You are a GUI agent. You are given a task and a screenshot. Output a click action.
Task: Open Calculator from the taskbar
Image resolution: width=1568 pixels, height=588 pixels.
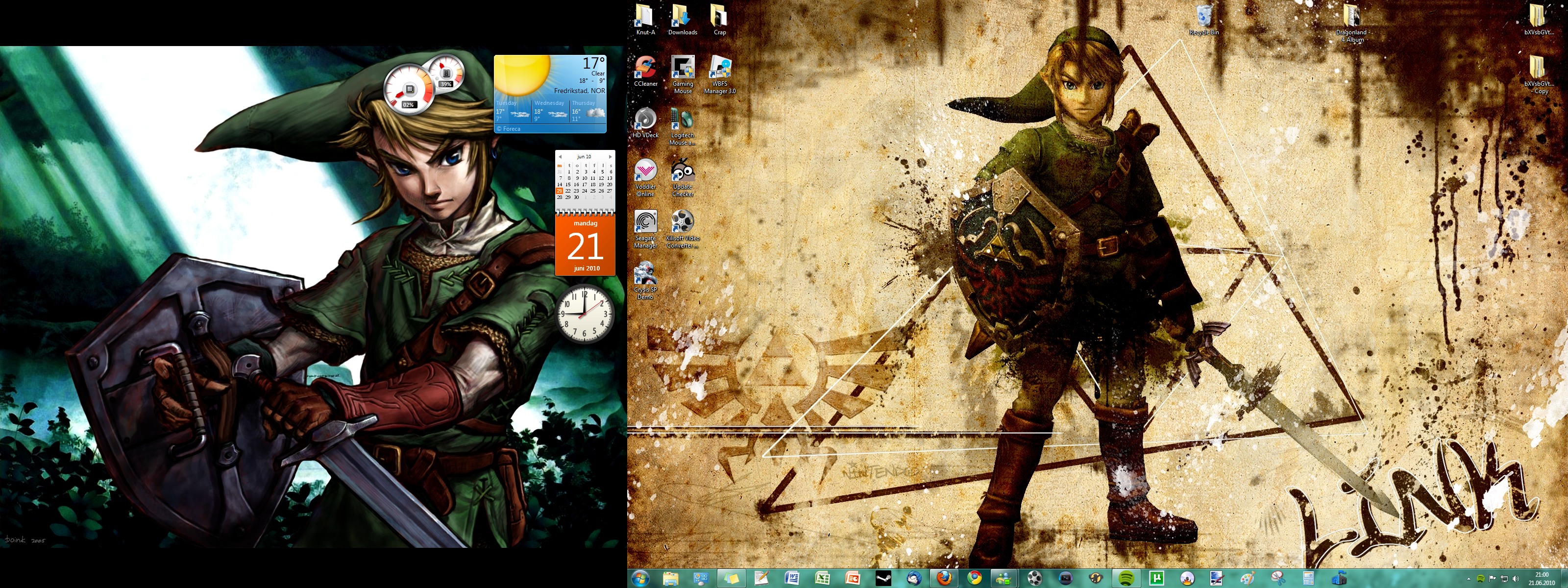(x=1308, y=578)
